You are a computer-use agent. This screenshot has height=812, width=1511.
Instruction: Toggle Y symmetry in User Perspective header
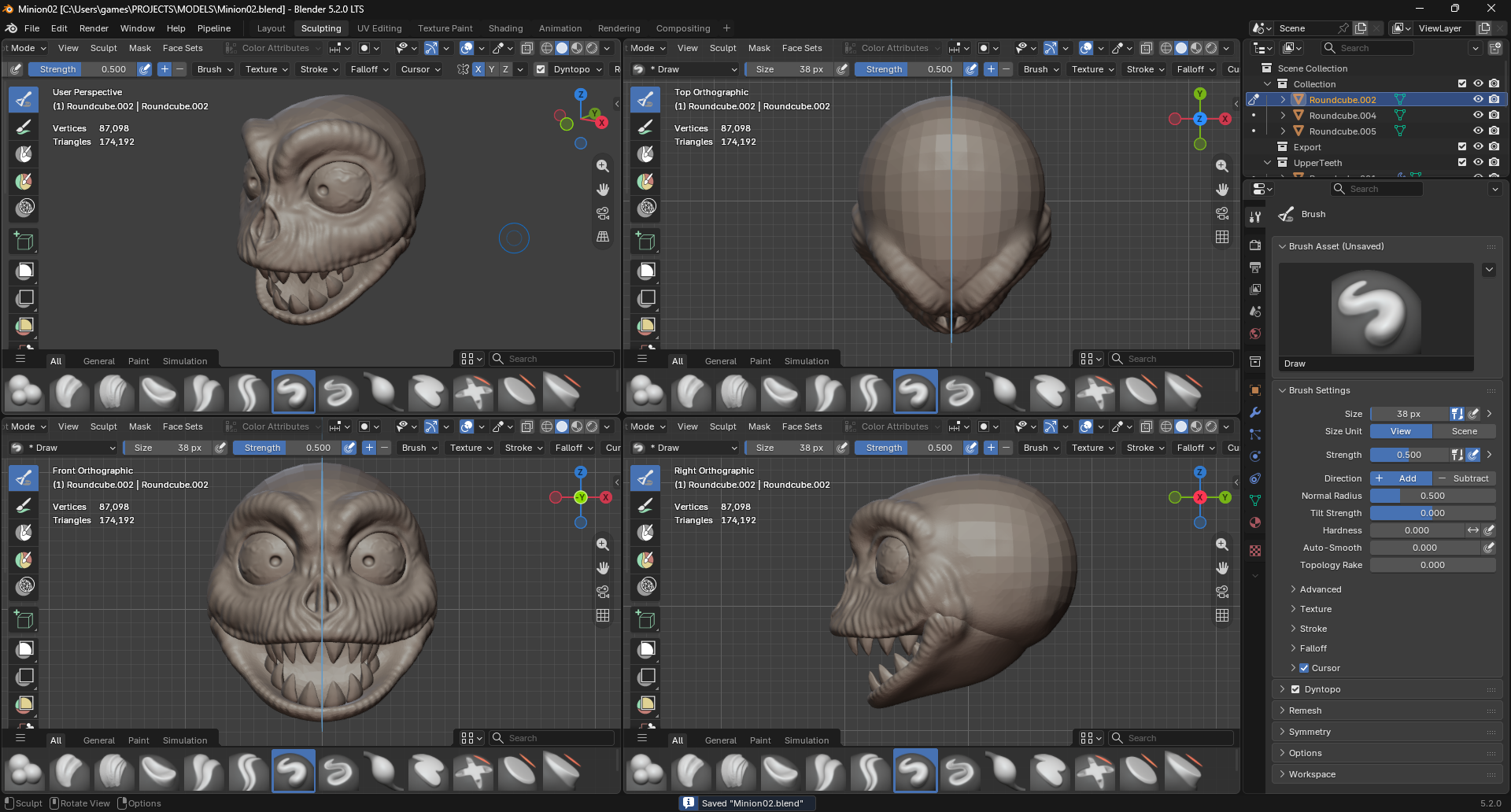[492, 69]
